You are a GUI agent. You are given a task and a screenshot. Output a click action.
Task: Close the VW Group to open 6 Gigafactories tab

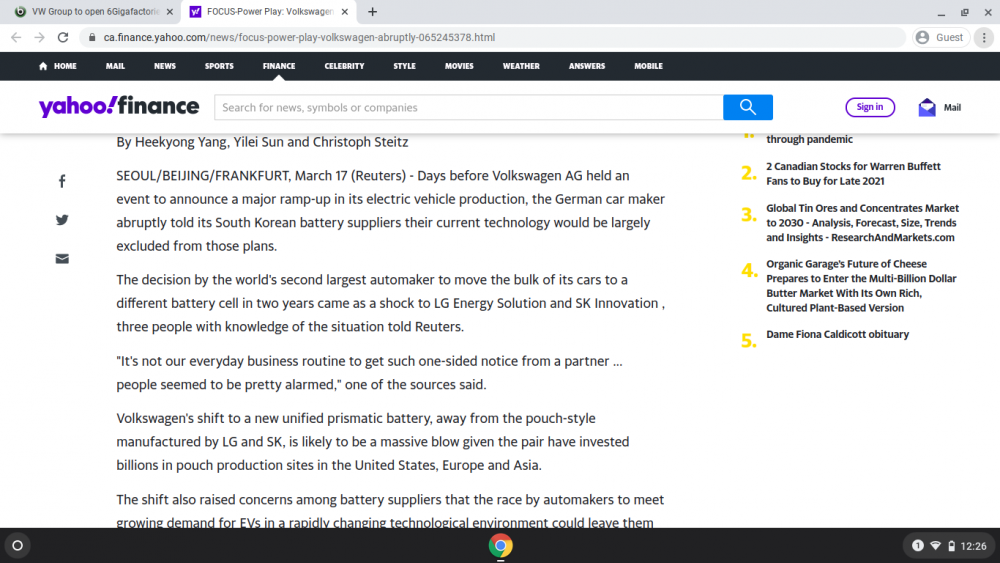170,11
